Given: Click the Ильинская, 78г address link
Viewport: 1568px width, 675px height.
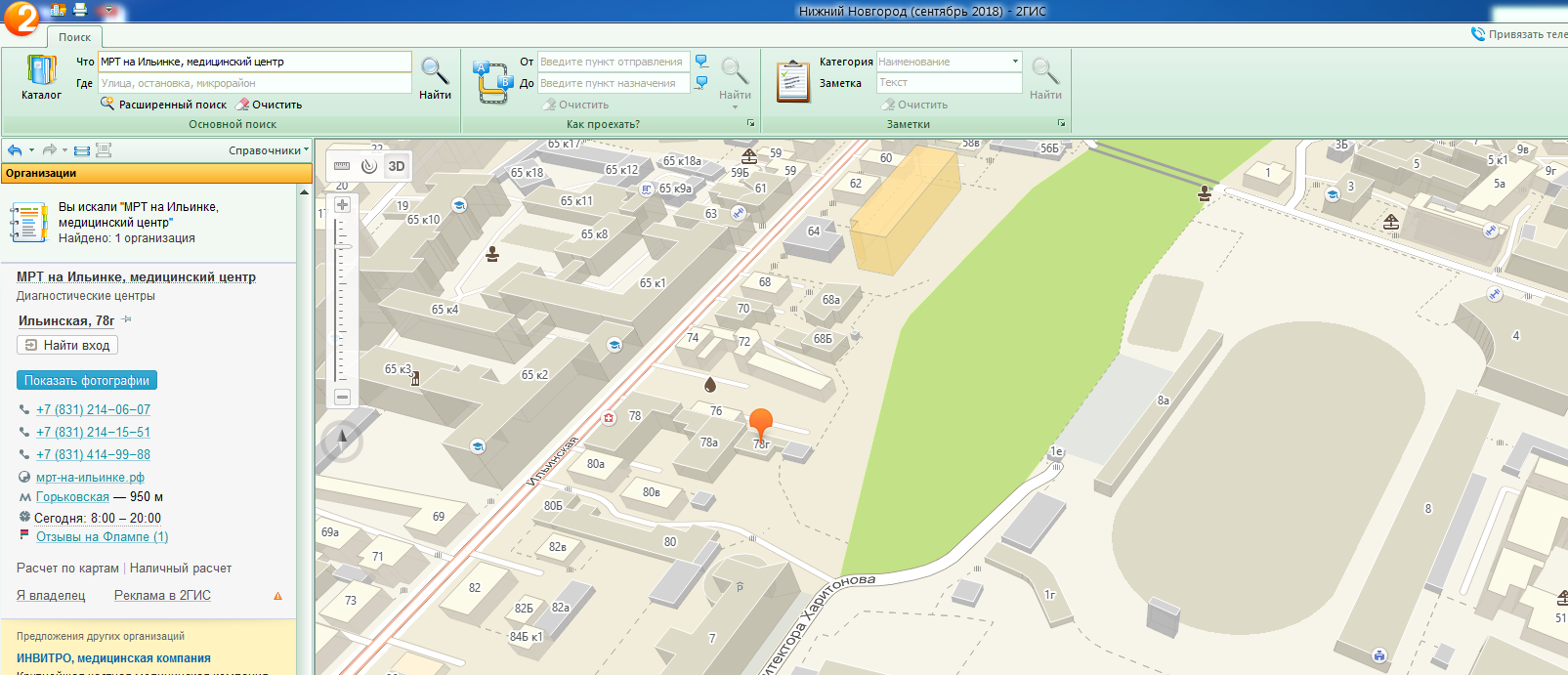Looking at the screenshot, I should click(x=66, y=320).
